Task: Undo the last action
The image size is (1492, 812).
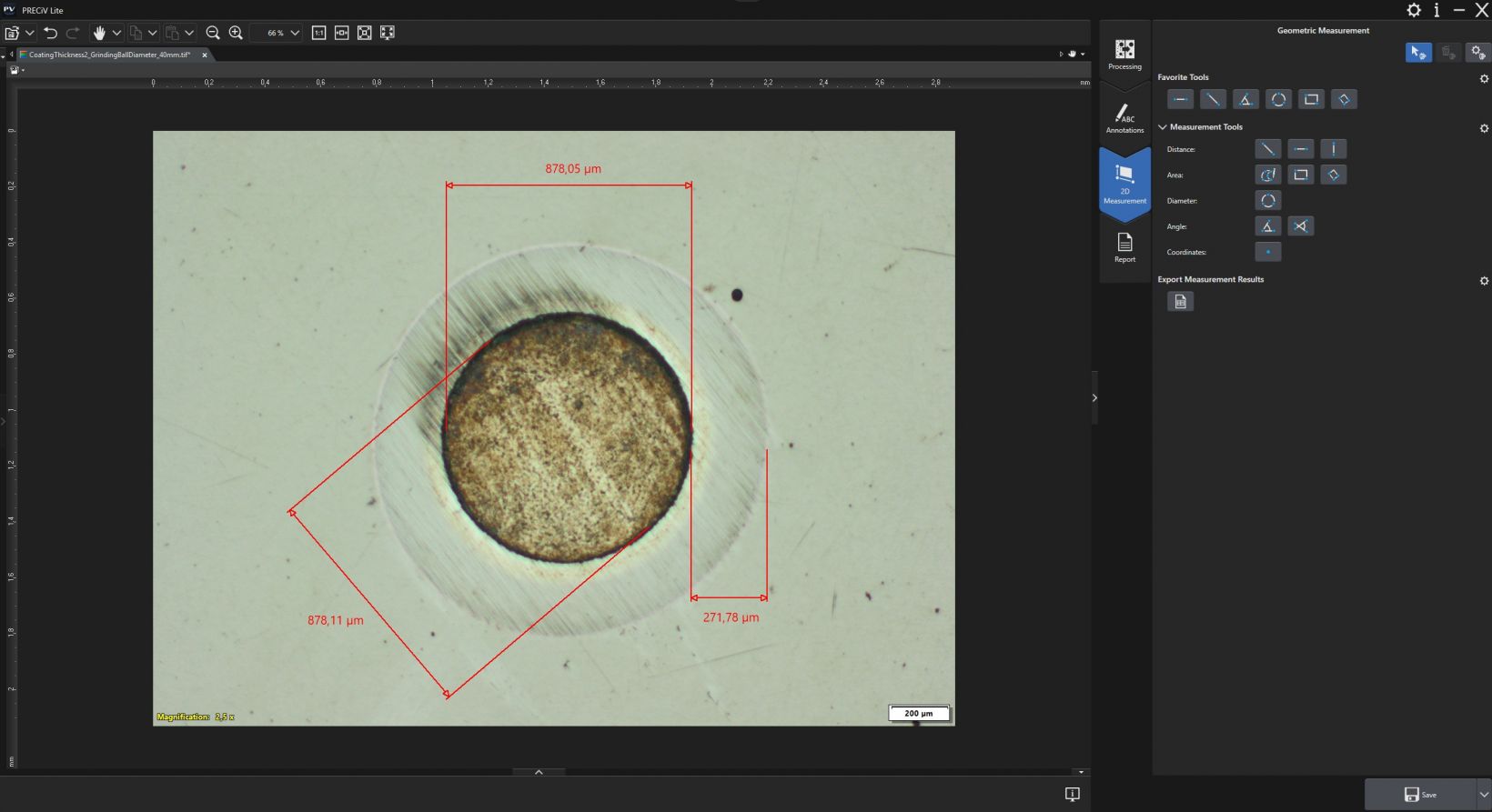Action: click(x=50, y=33)
